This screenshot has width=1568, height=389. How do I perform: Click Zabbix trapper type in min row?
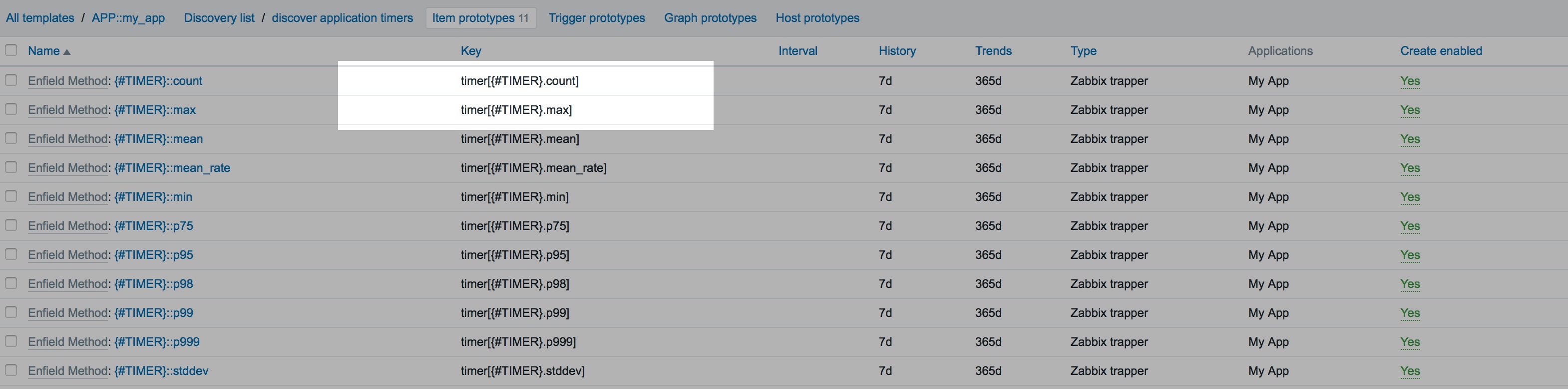click(x=1109, y=196)
